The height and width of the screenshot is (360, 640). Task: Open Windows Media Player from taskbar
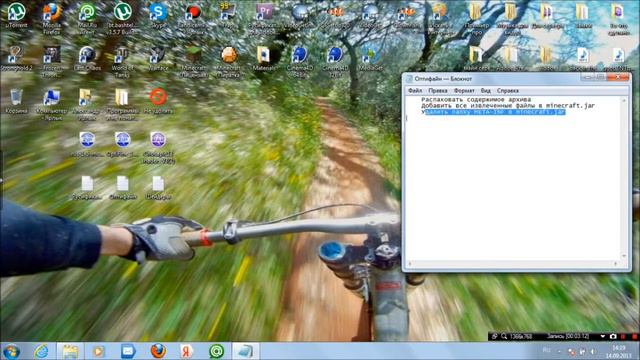tap(98, 351)
